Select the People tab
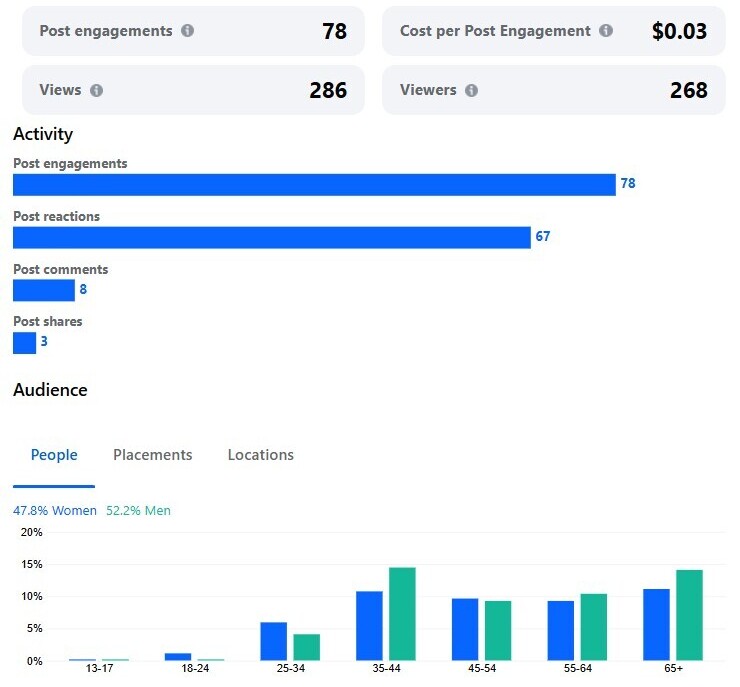Viewport: 740px width, 687px height. [x=54, y=455]
